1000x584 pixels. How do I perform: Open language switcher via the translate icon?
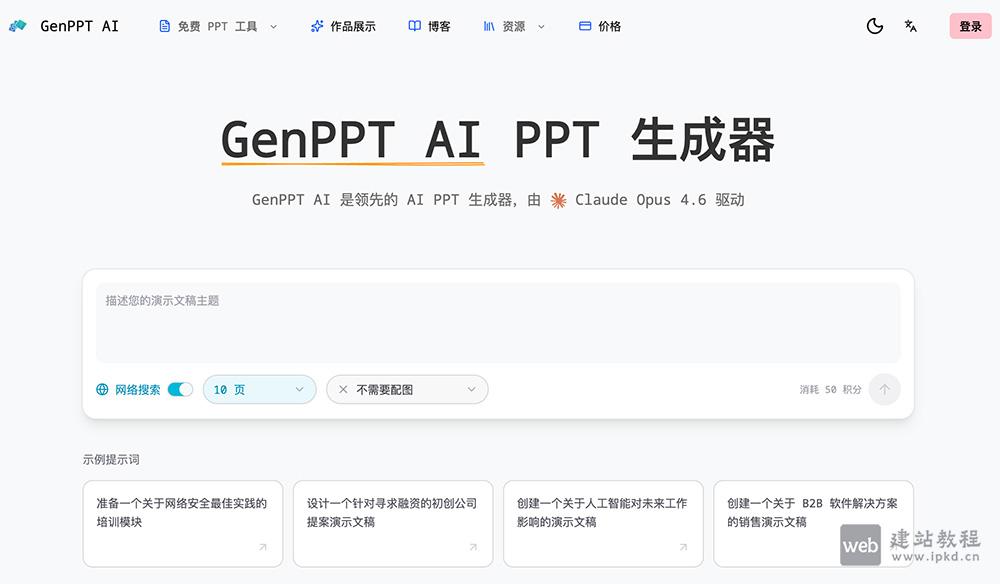[x=910, y=26]
